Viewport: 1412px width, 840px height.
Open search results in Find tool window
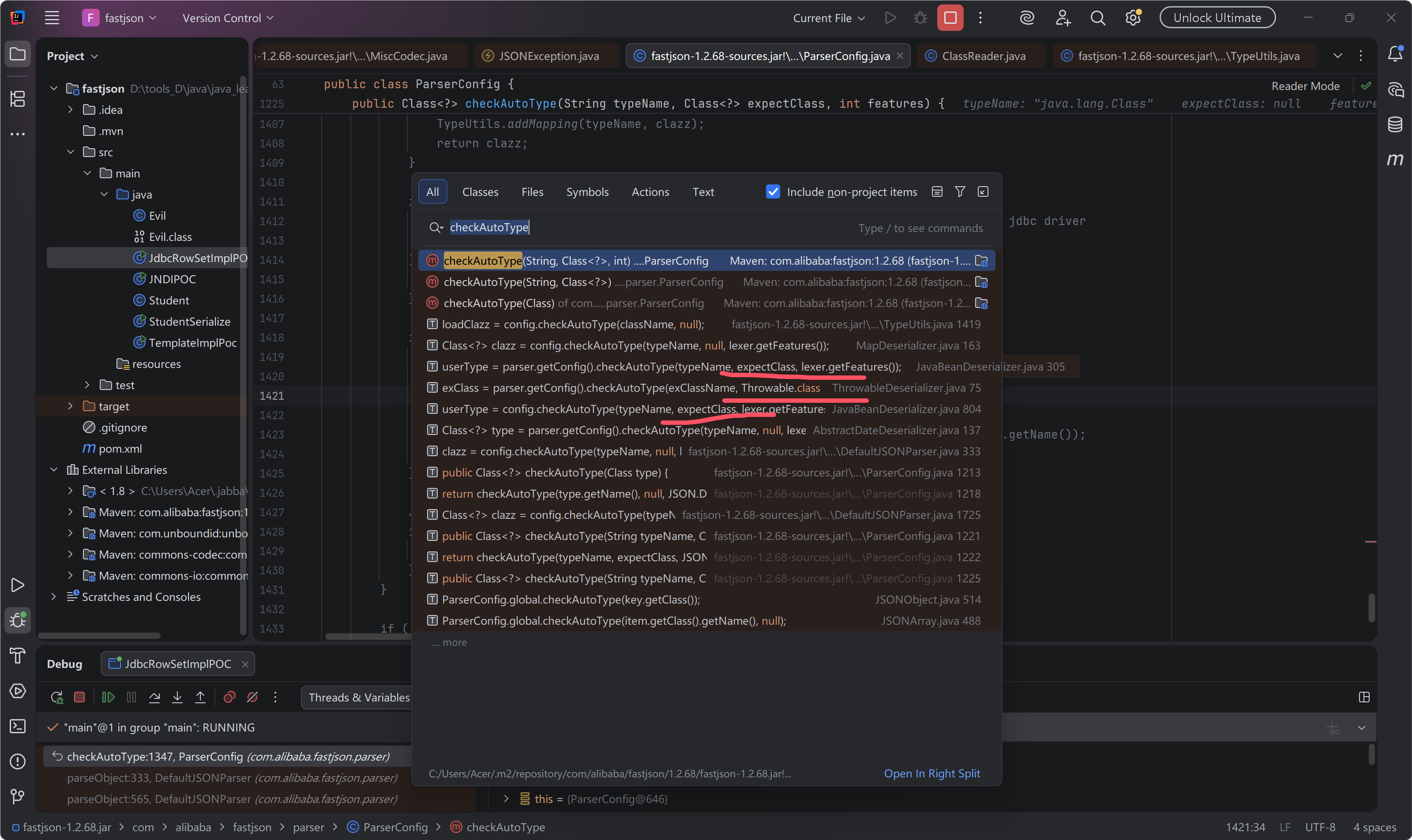(x=984, y=192)
